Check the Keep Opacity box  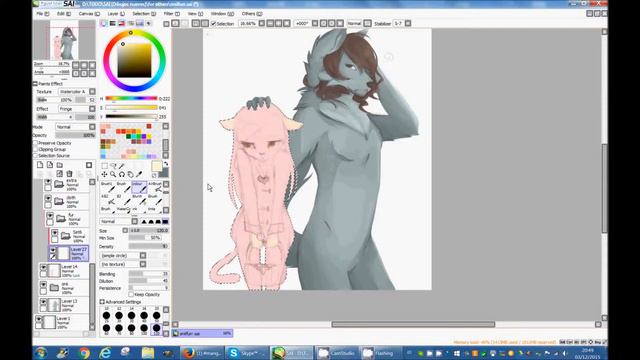[131, 294]
